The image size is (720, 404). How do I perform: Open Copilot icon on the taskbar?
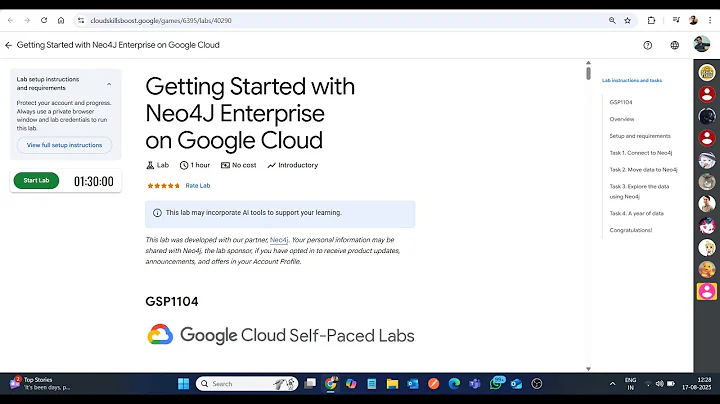coord(351,383)
